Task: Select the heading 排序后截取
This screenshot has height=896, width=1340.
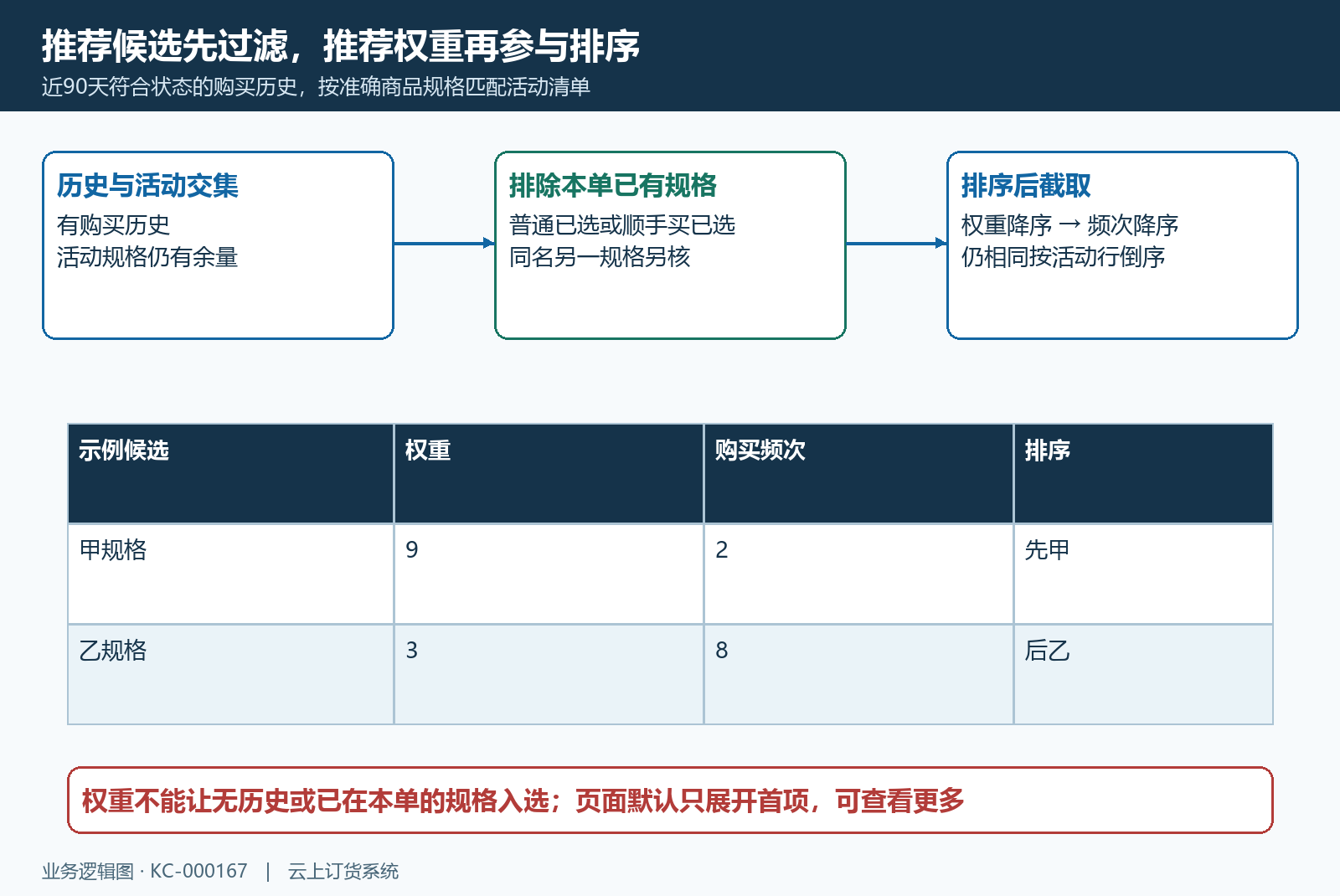Action: pos(1026,185)
